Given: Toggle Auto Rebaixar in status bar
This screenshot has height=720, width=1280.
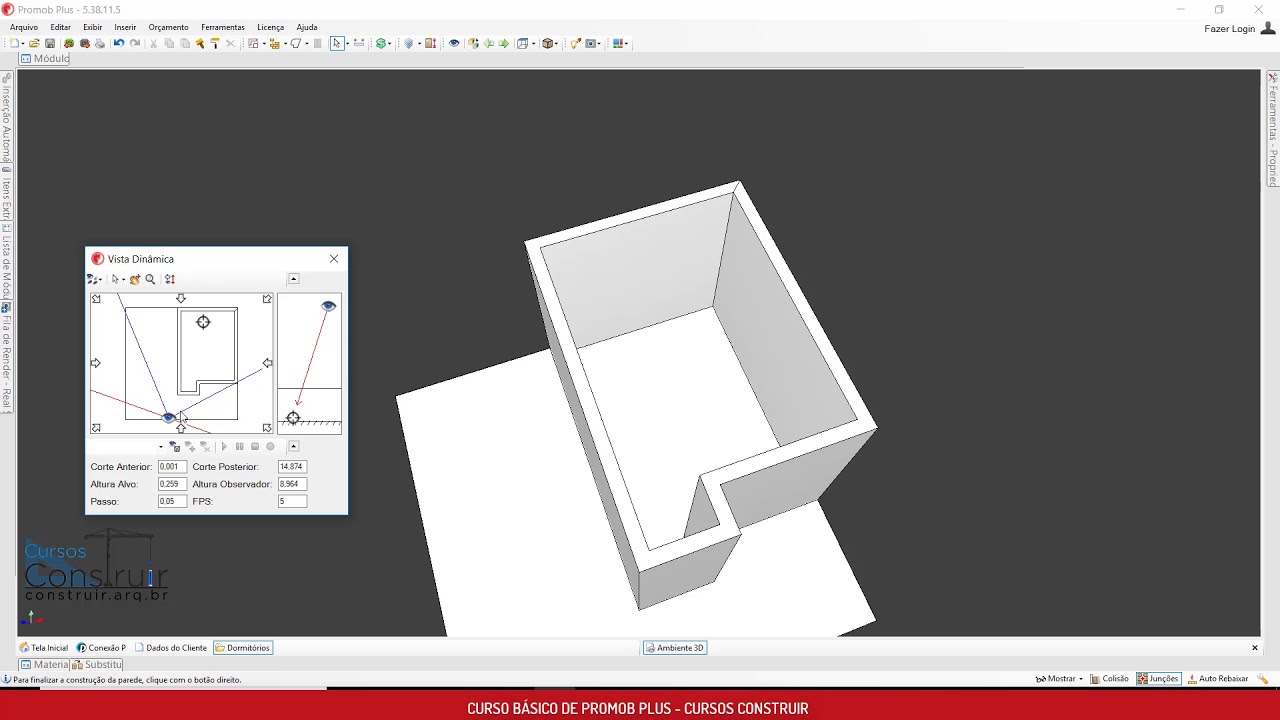Looking at the screenshot, I should click(x=1218, y=678).
